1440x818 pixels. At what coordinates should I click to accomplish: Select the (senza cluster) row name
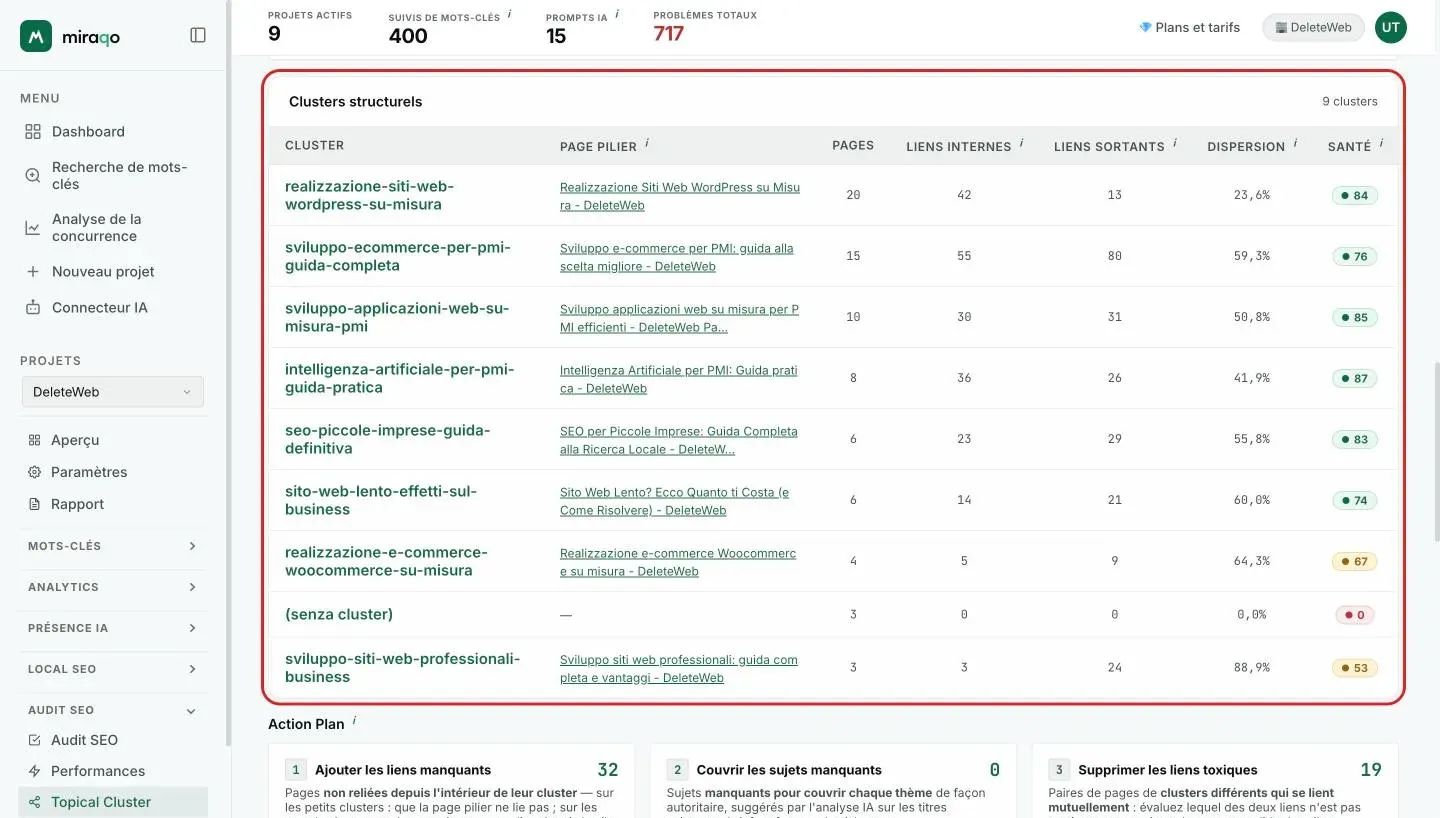[x=339, y=614]
